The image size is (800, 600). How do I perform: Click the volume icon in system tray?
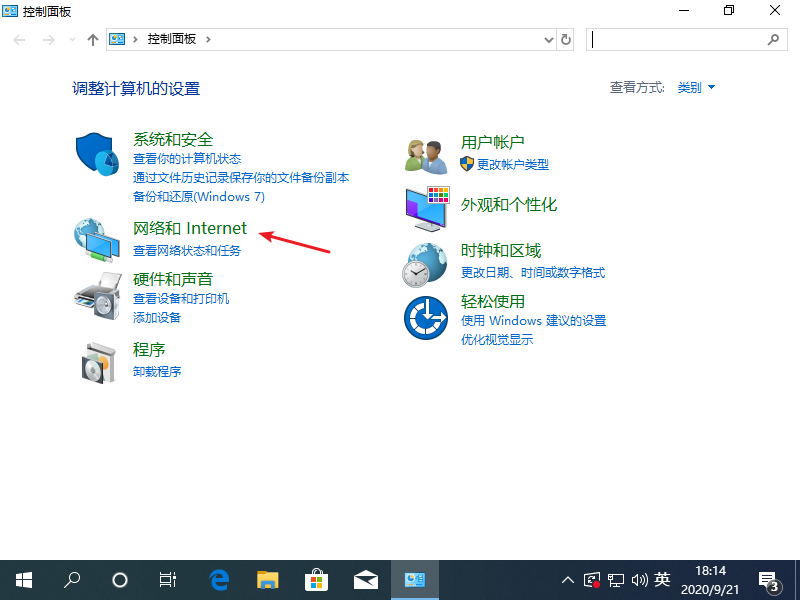tap(641, 579)
